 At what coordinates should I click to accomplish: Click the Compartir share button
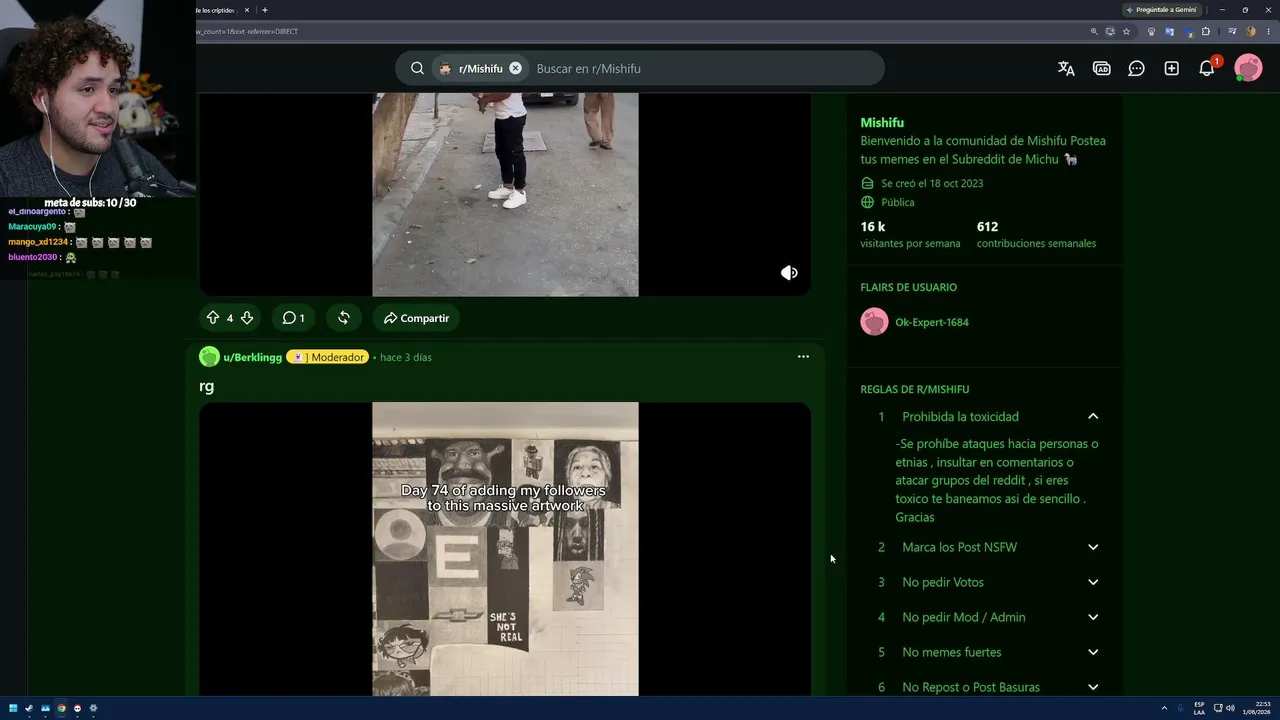coord(416,318)
